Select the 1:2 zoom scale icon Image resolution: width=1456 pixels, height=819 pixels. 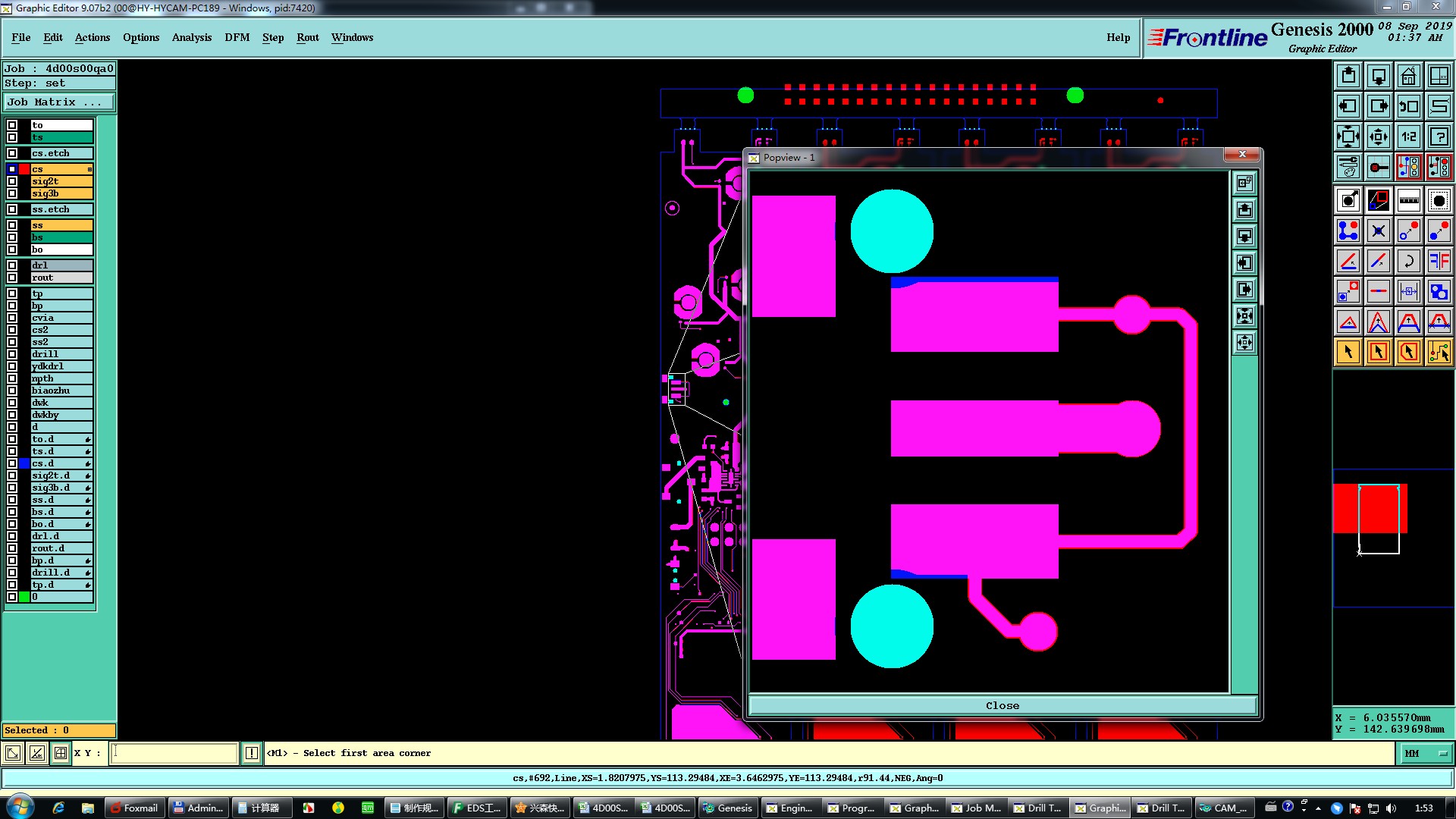(x=1408, y=136)
